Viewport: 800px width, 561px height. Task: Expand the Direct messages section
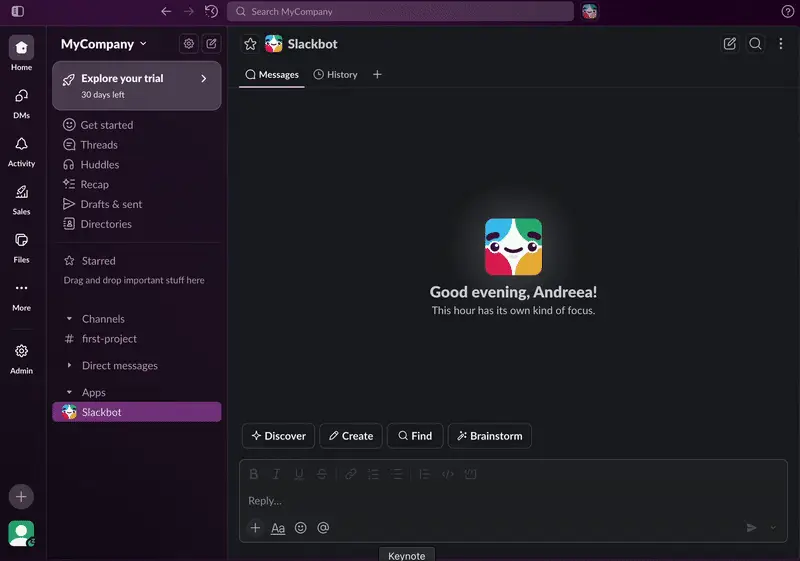click(x=69, y=366)
